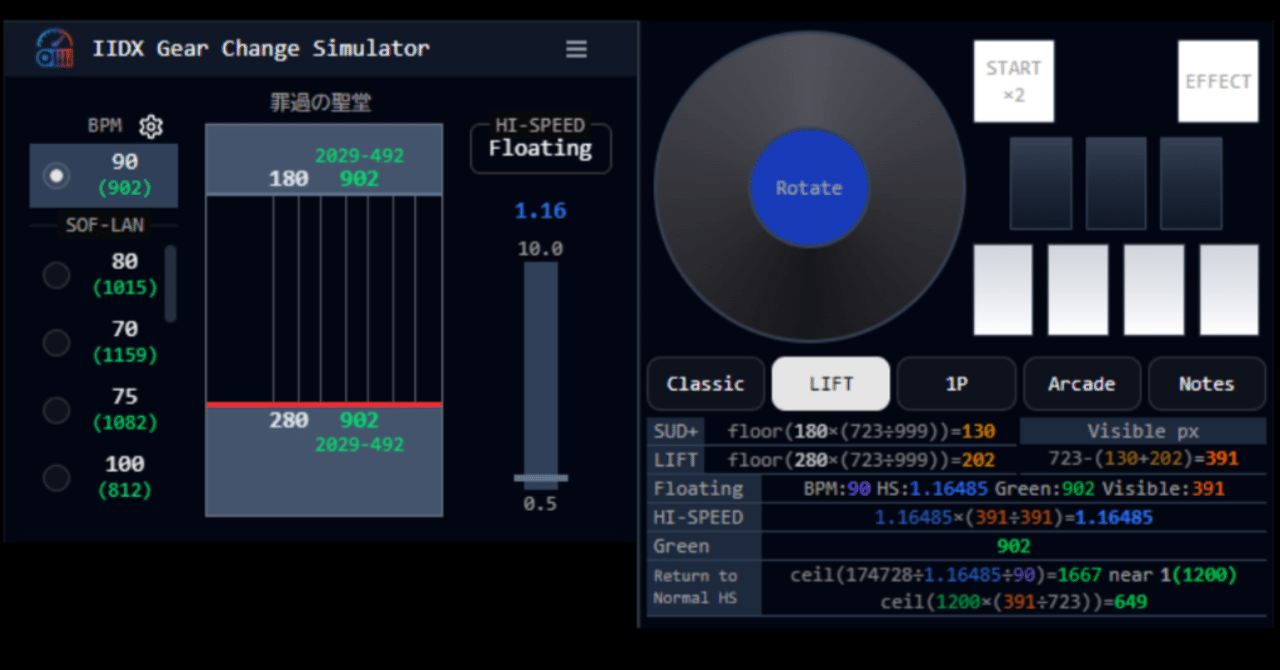Click the HI-SPEED value 1.16
Screen dimensions: 1280x670
541,211
